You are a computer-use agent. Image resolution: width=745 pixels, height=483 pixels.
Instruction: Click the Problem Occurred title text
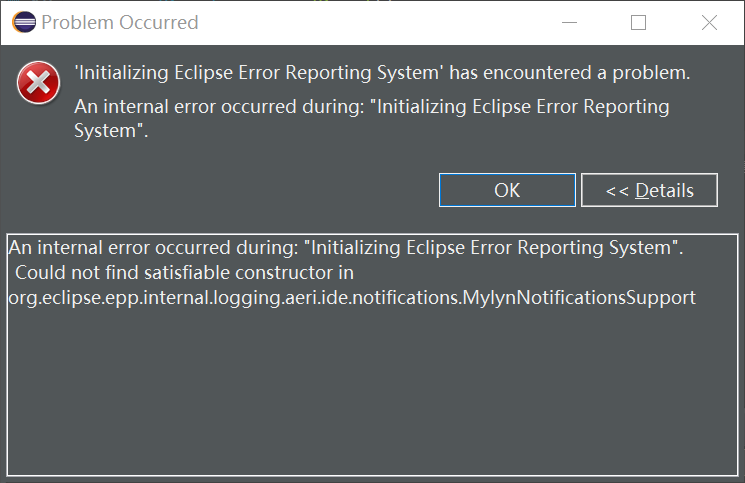120,22
